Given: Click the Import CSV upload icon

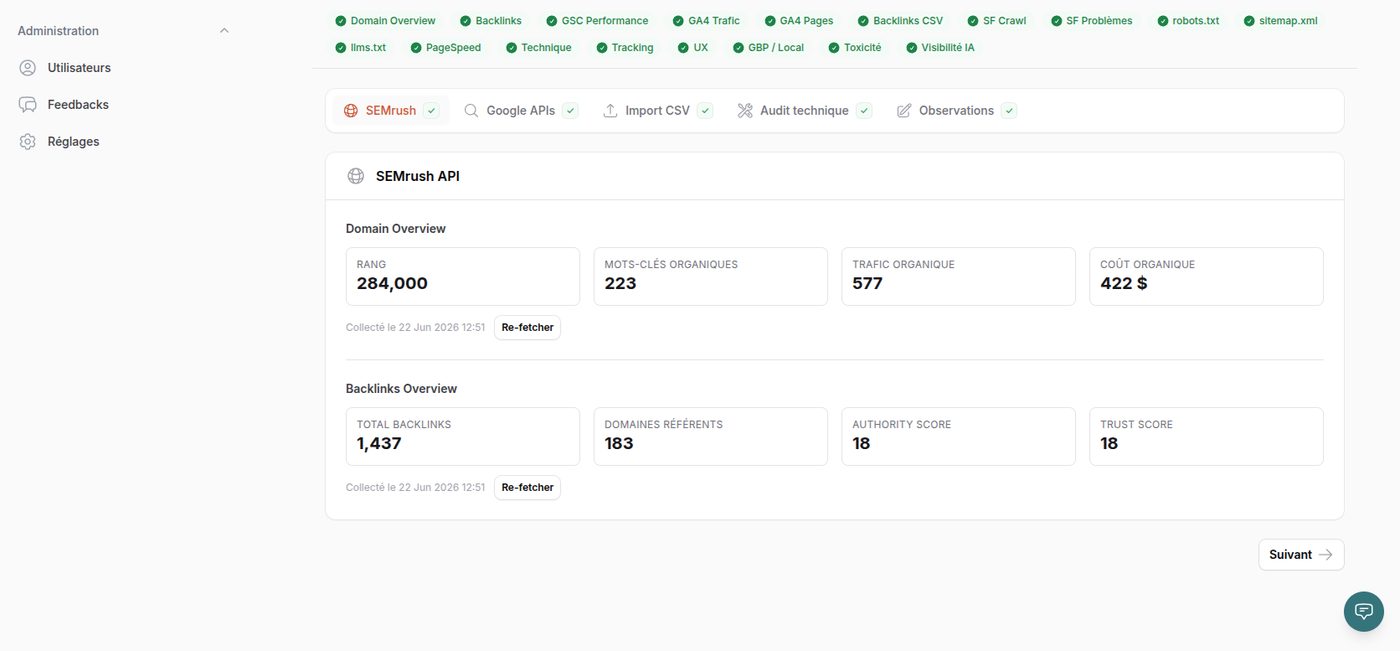Looking at the screenshot, I should tap(610, 111).
